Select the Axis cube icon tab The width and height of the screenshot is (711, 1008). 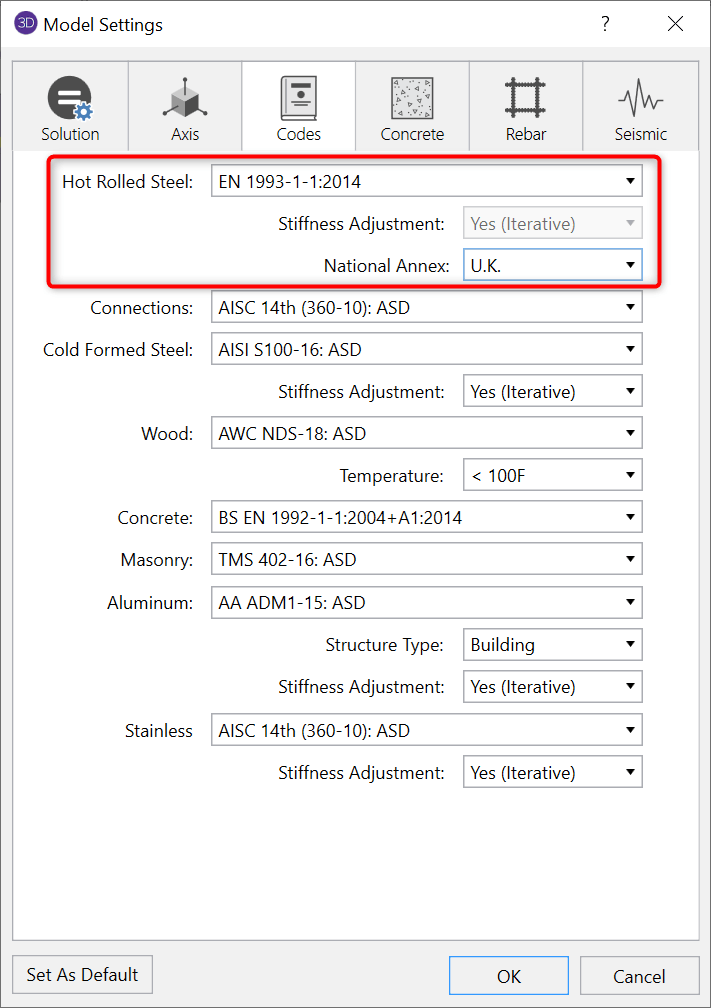point(185,100)
